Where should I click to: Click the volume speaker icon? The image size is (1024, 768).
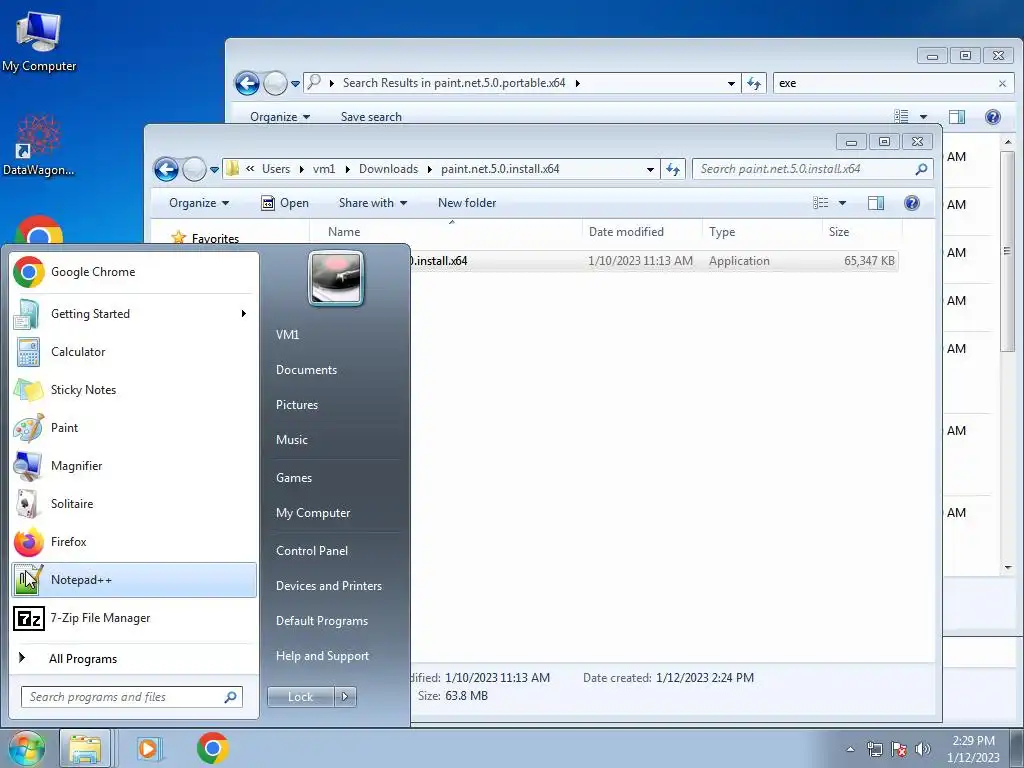click(x=922, y=749)
